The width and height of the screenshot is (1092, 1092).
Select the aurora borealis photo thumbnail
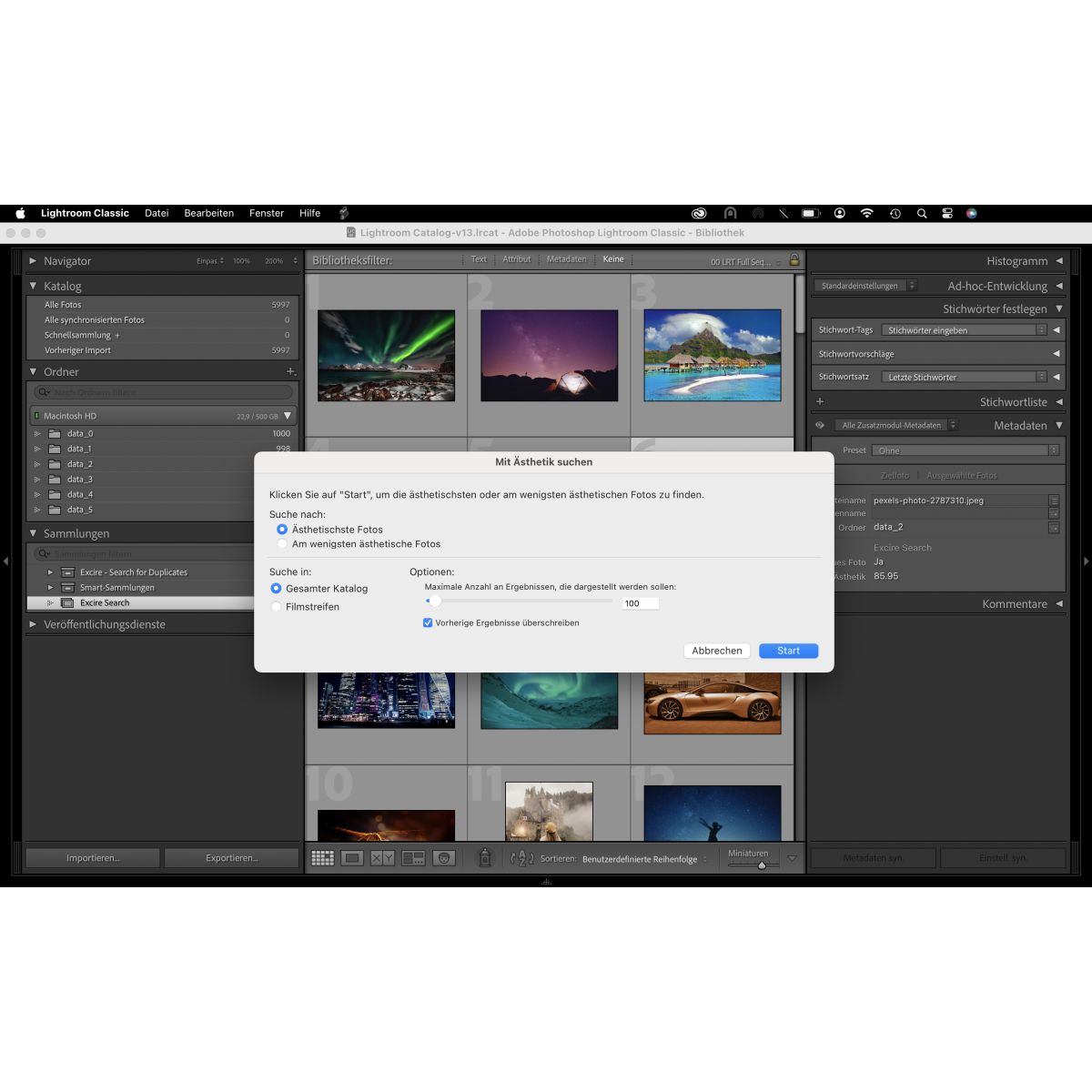[x=386, y=356]
